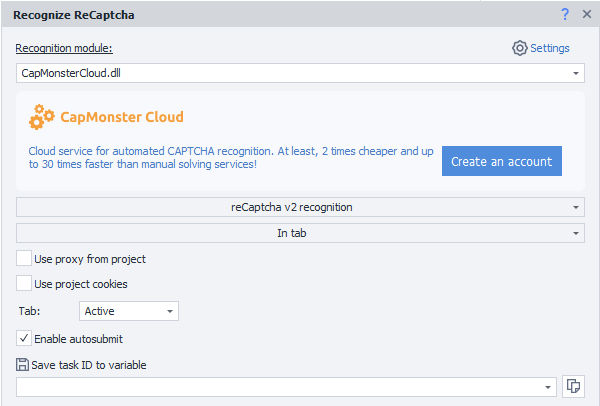Enable Use proxy from project

(x=24, y=259)
